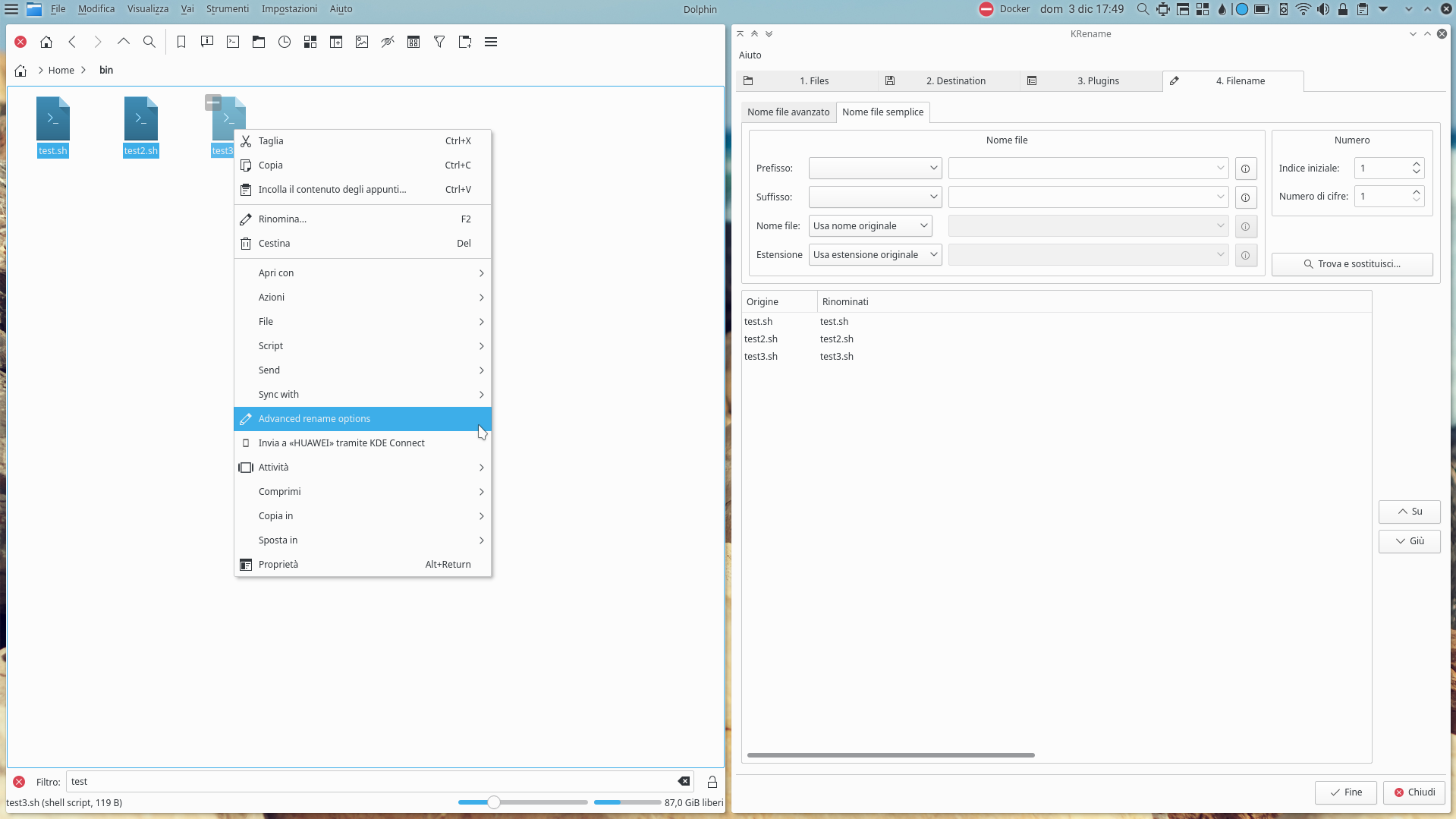
Task: Select test2.sh file icon in Dolphin
Action: (x=141, y=118)
